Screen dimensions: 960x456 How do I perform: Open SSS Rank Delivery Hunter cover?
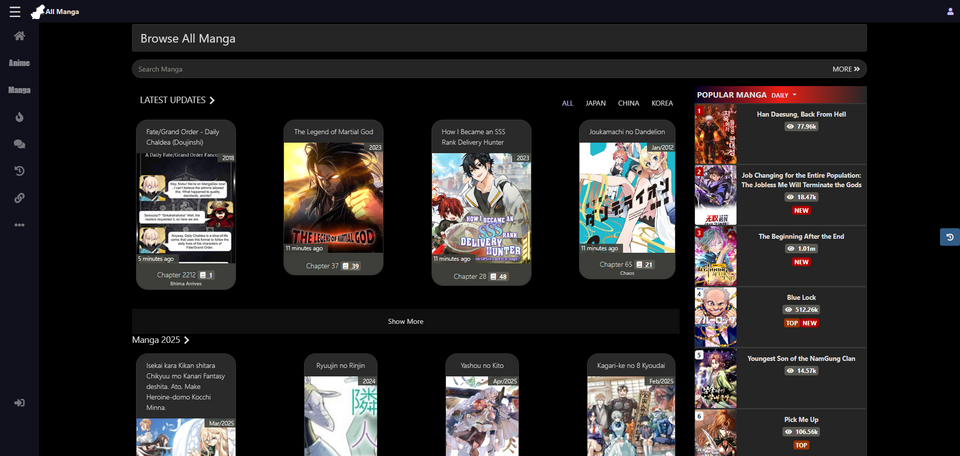(481, 208)
